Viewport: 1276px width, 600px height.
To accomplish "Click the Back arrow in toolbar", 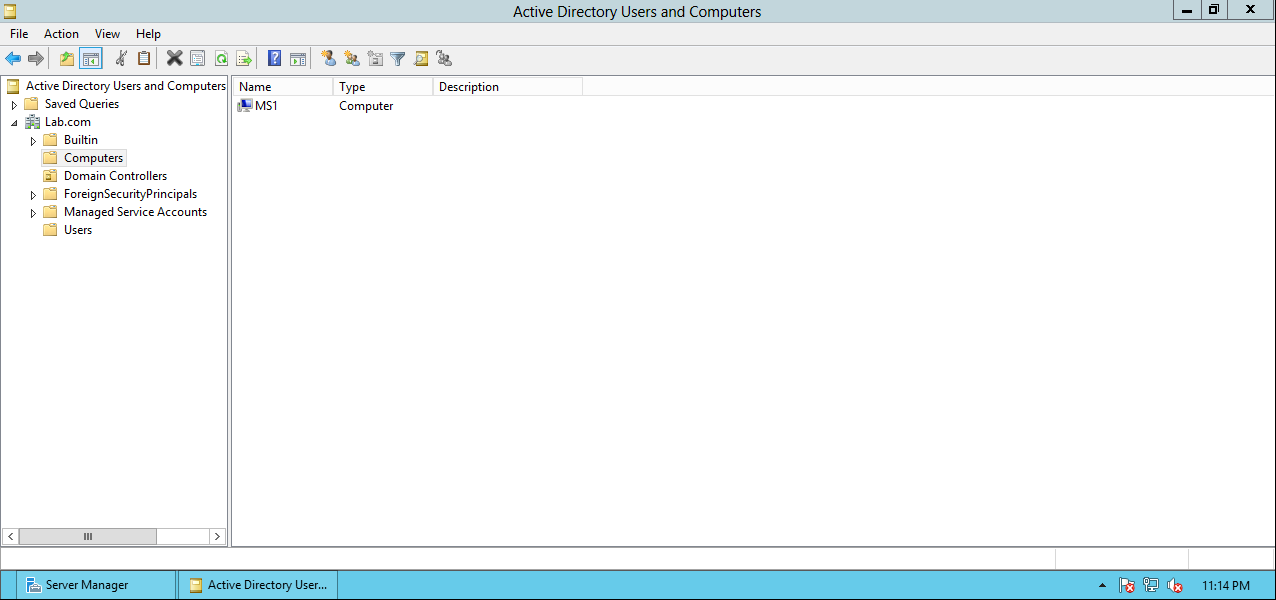I will [x=13, y=59].
